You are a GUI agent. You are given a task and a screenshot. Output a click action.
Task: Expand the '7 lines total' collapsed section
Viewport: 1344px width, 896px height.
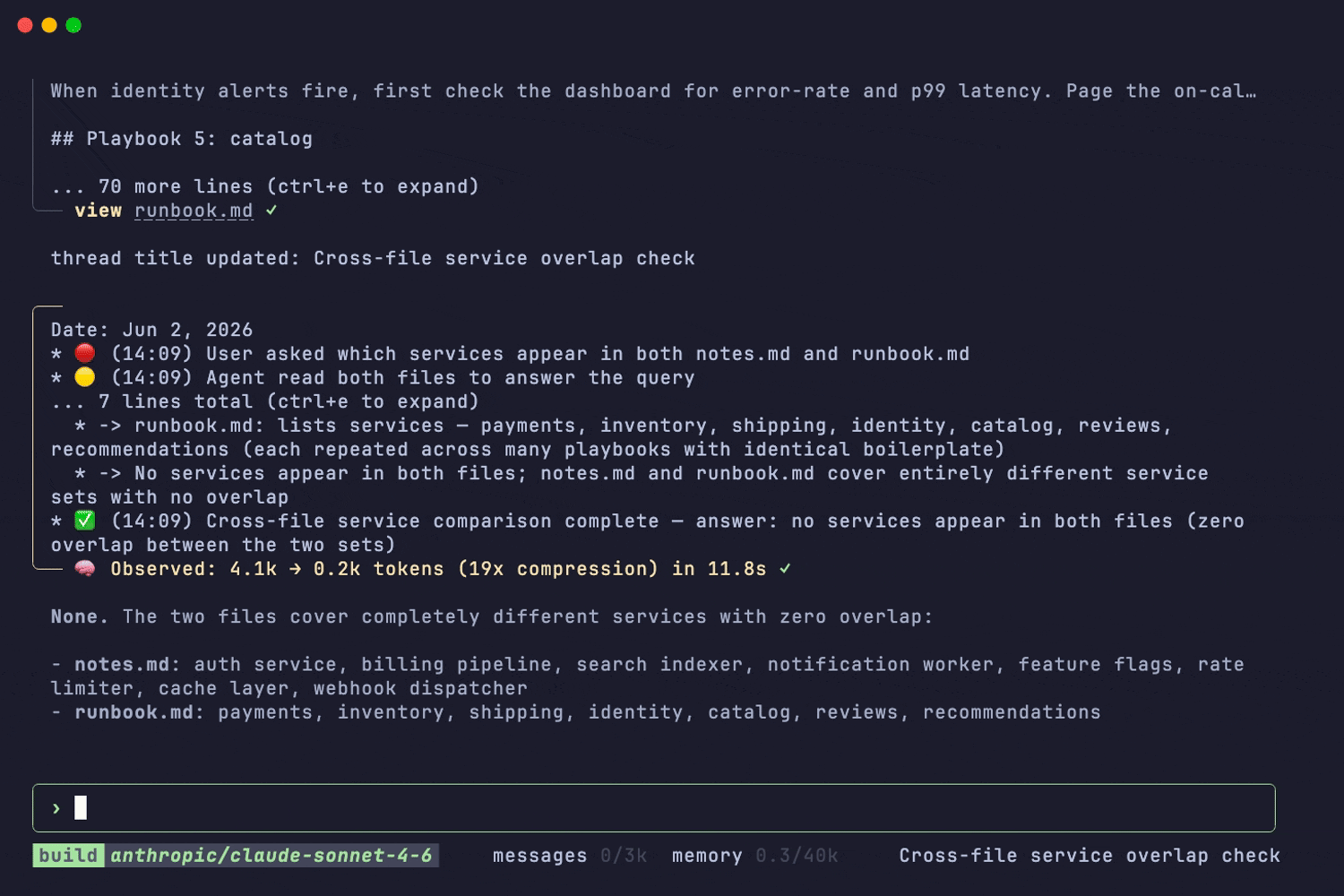(265, 401)
